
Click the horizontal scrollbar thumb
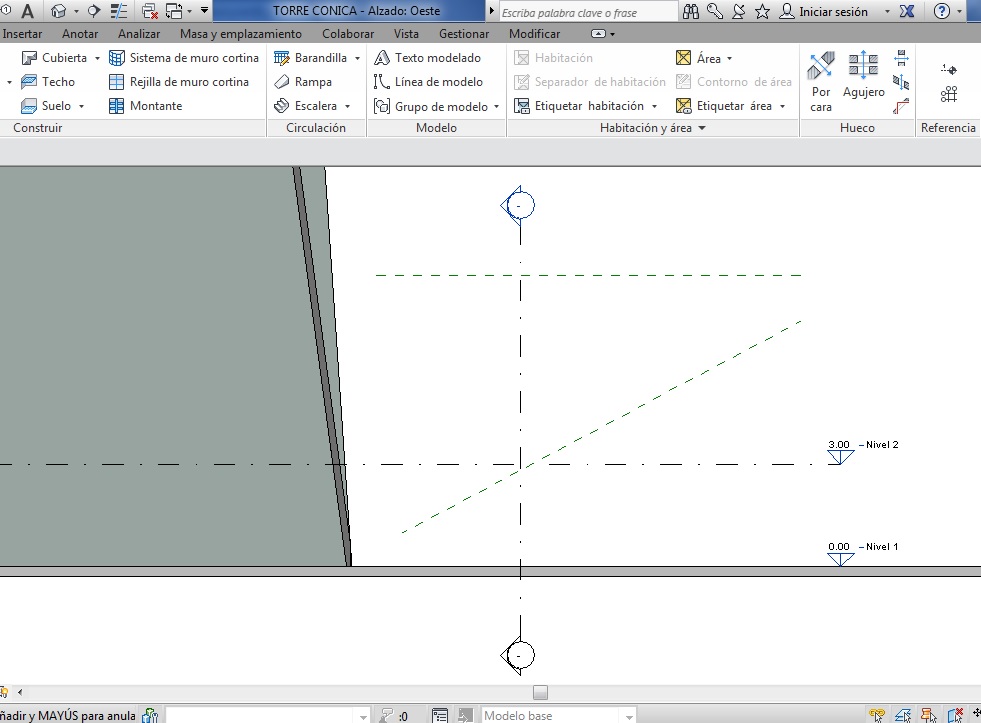pos(540,692)
